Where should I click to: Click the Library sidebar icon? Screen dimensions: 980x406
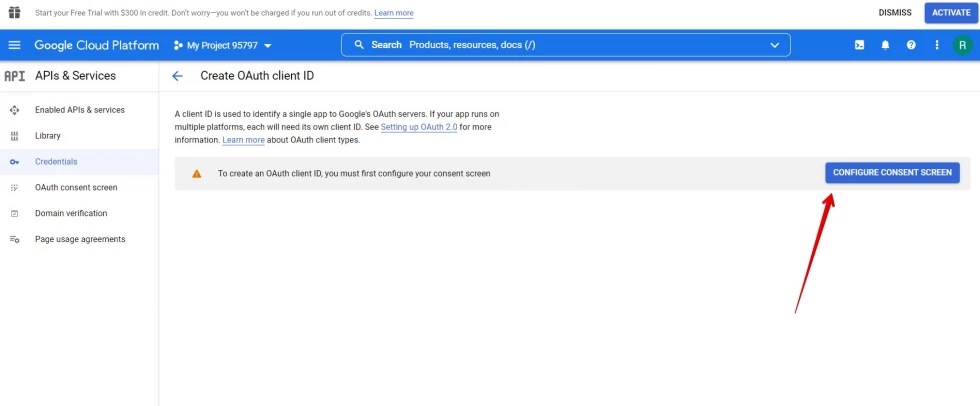pyautogui.click(x=14, y=136)
